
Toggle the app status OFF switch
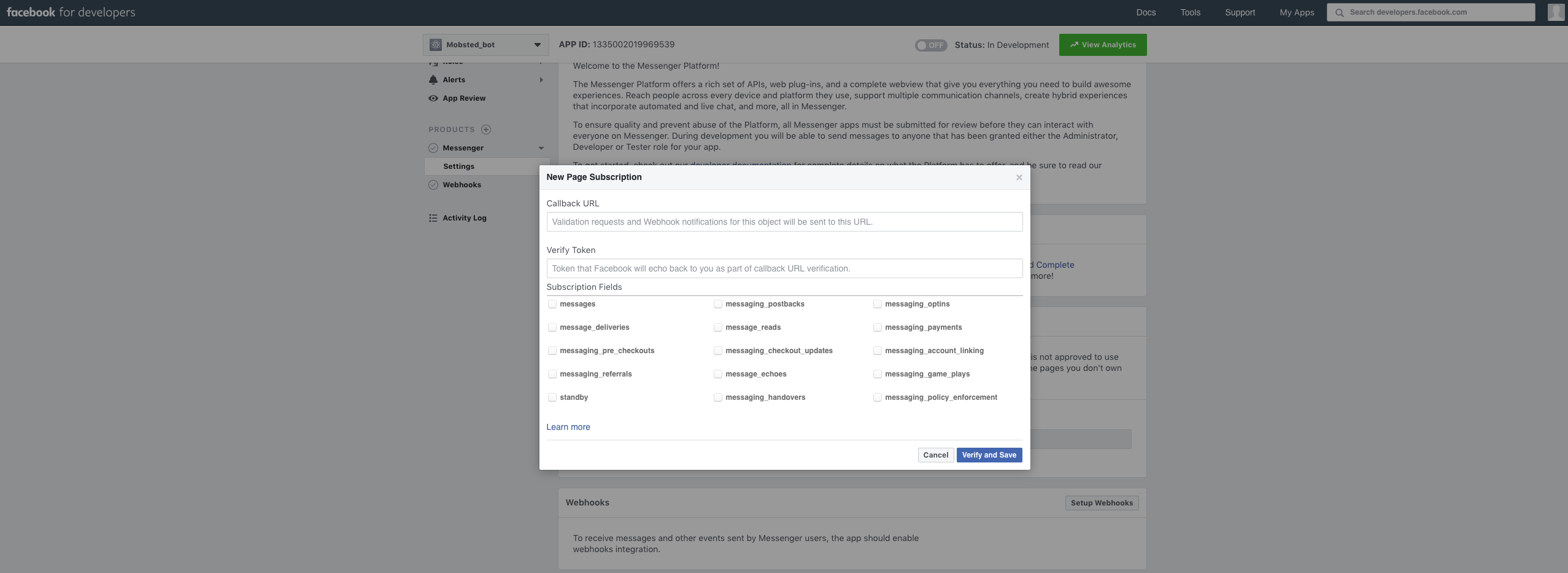[x=931, y=45]
